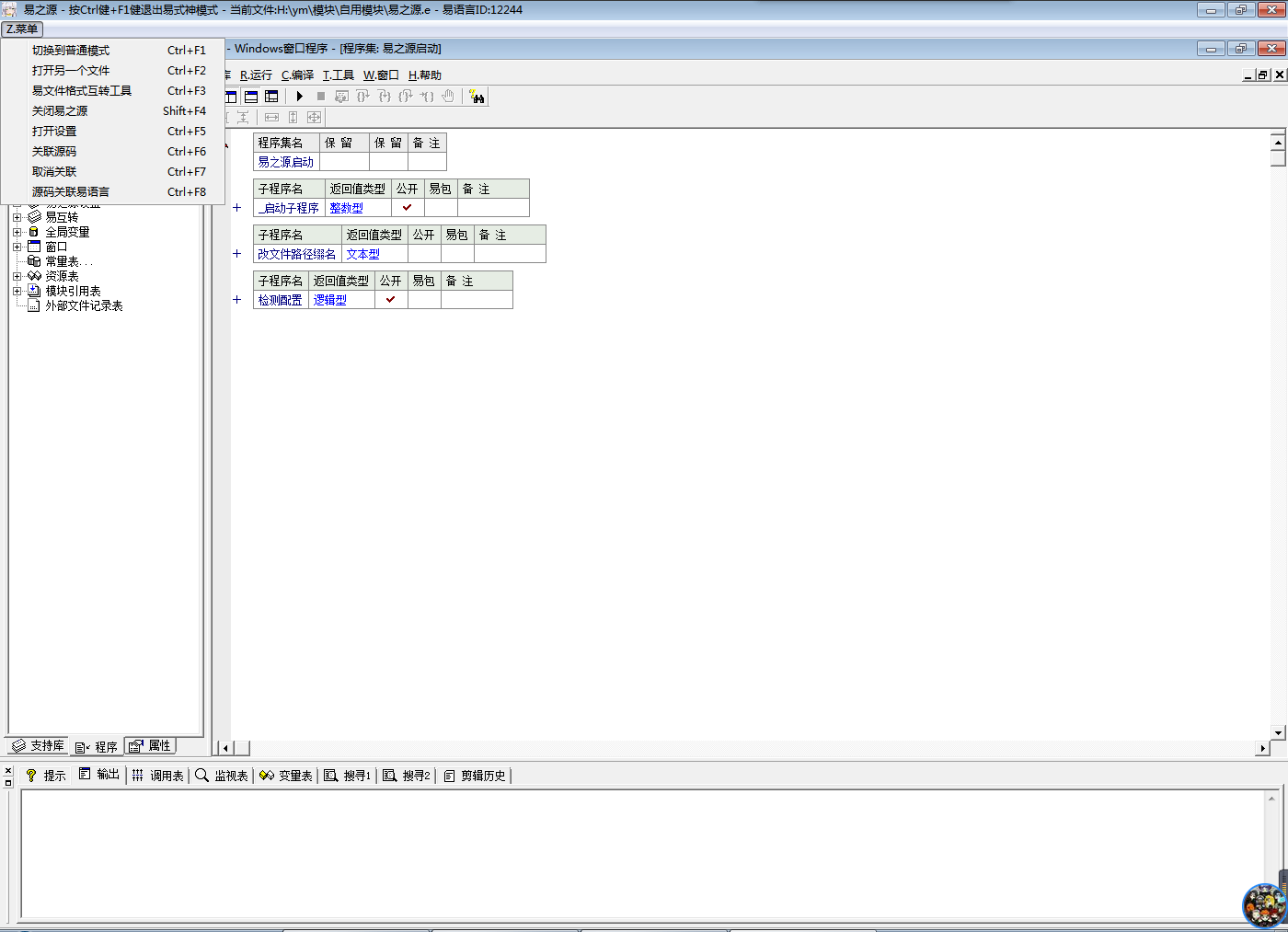1288x932 pixels.
Task: Switch to the 调用表 tab
Action: [x=158, y=776]
